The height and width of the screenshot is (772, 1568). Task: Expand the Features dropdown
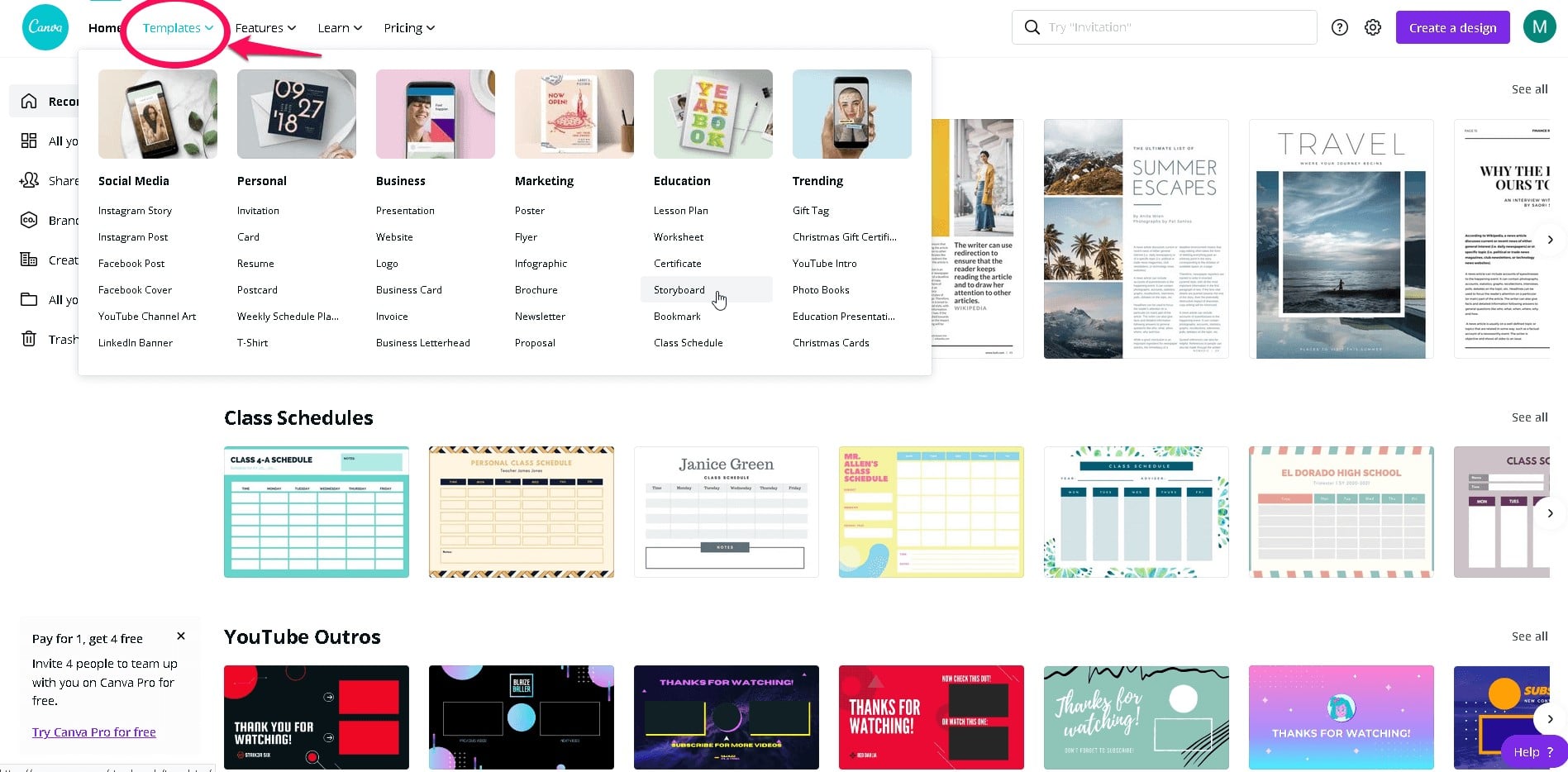(x=265, y=28)
